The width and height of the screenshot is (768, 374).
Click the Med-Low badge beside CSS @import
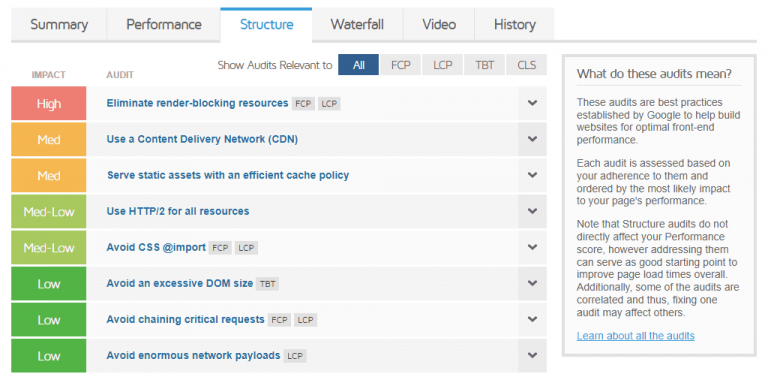point(48,248)
